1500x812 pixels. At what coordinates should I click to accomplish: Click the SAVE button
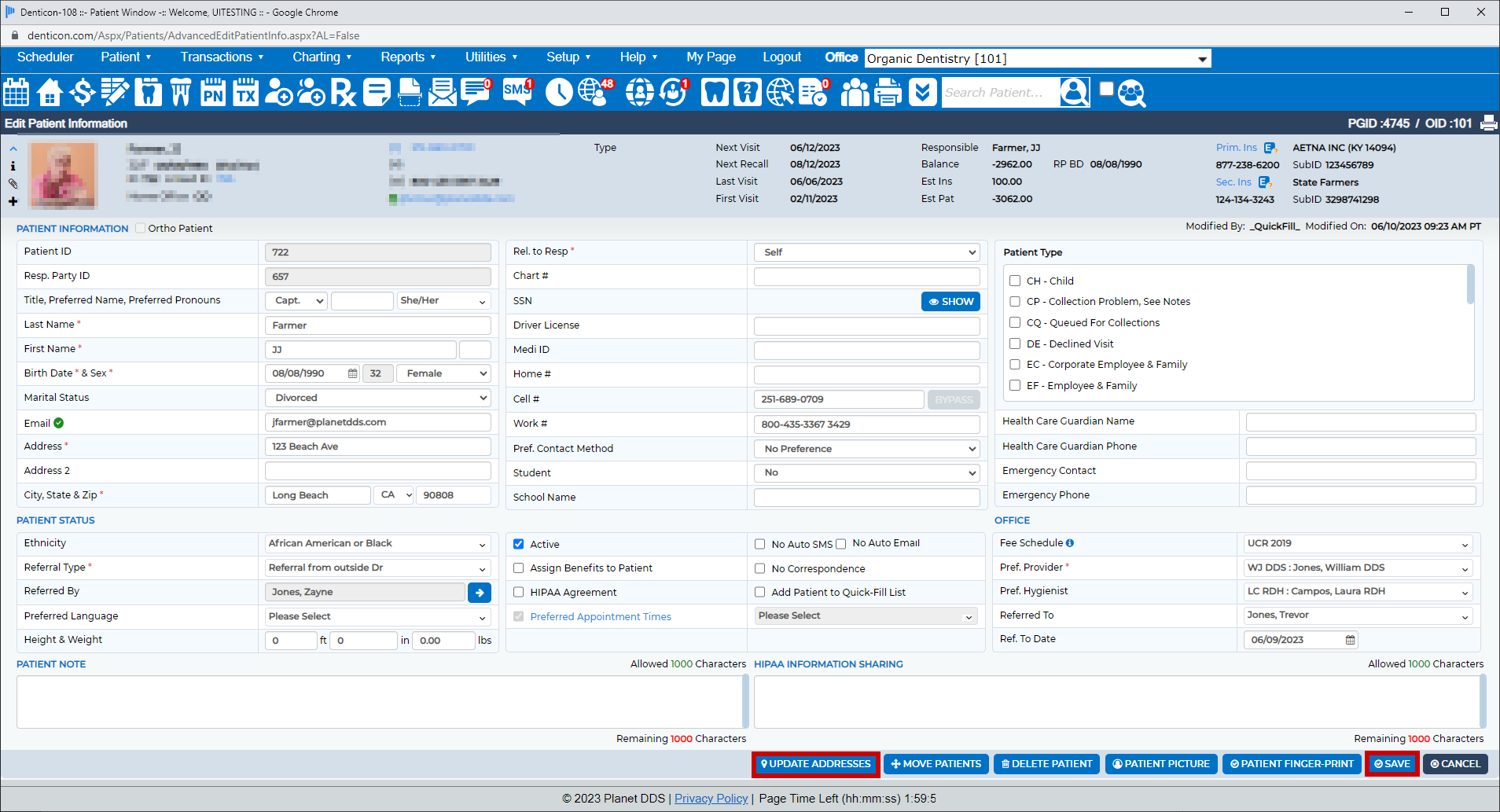click(x=1392, y=764)
